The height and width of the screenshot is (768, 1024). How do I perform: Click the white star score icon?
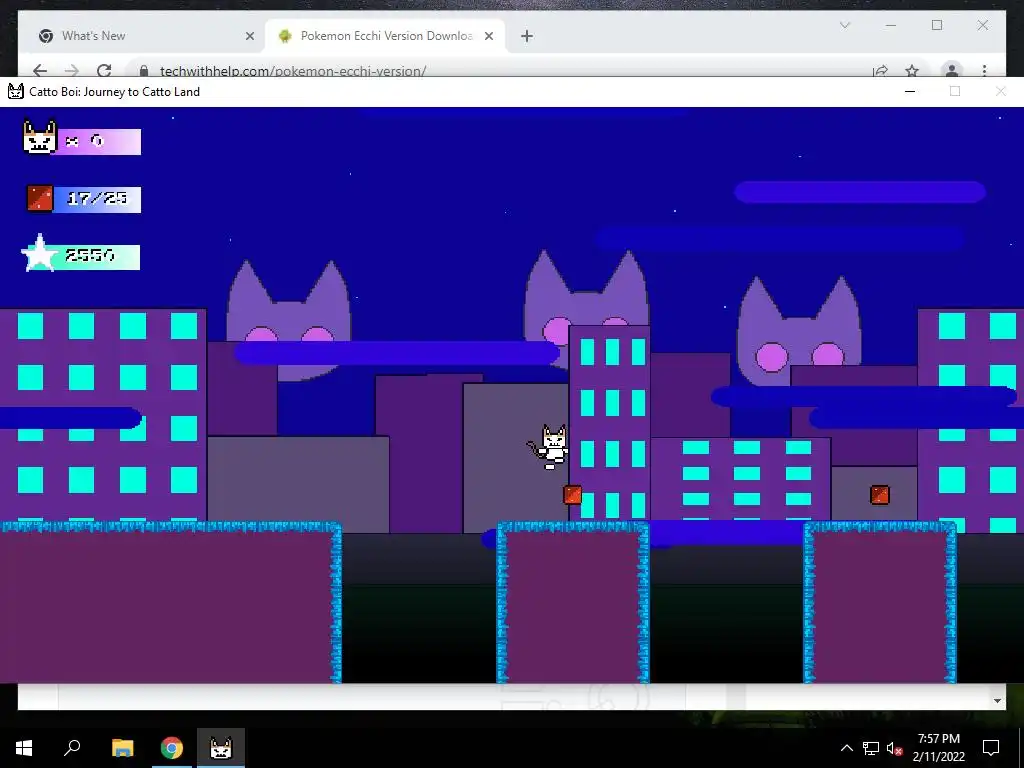pos(40,253)
